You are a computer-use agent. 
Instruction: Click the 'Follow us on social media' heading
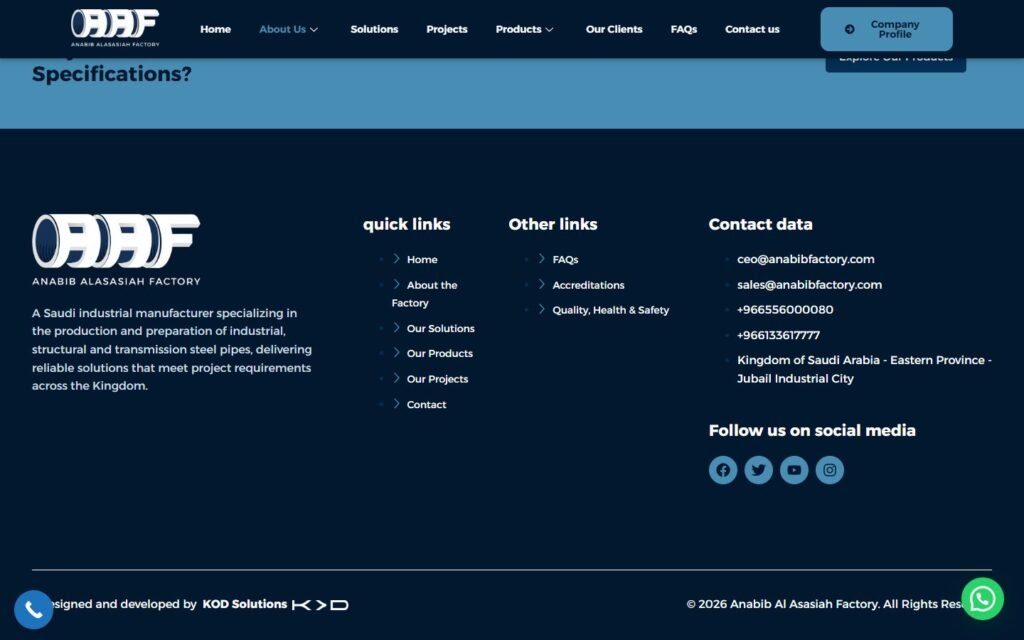[812, 430]
